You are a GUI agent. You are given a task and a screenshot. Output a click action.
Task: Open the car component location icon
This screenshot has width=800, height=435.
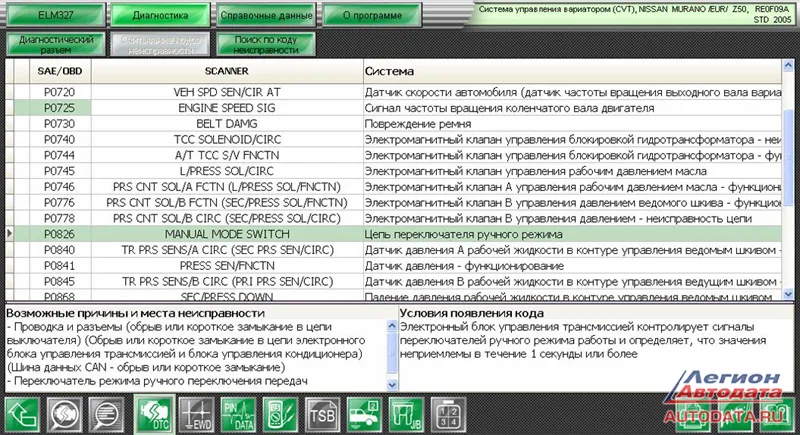point(364,415)
